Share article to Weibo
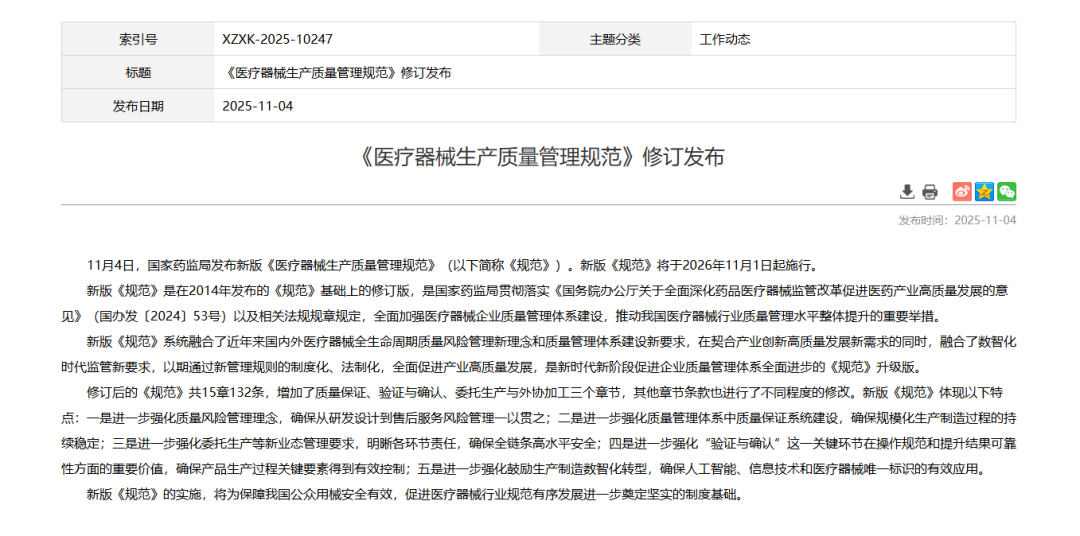Image resolution: width=1080 pixels, height=536 pixels. point(962,192)
